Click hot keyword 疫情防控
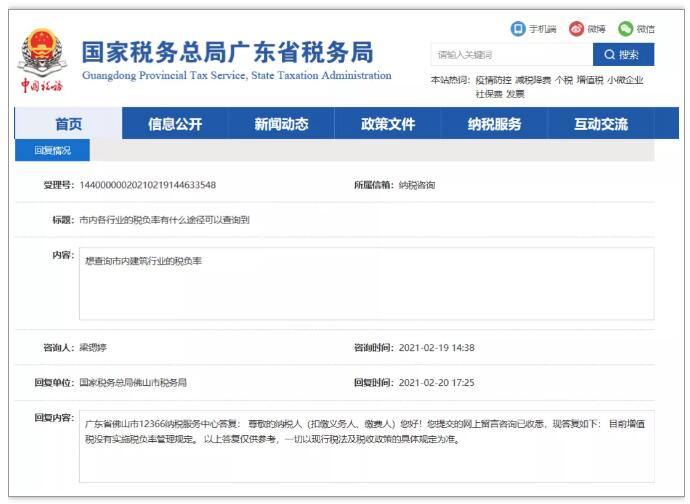Screen dimensions: 690x504 pyautogui.click(x=493, y=80)
